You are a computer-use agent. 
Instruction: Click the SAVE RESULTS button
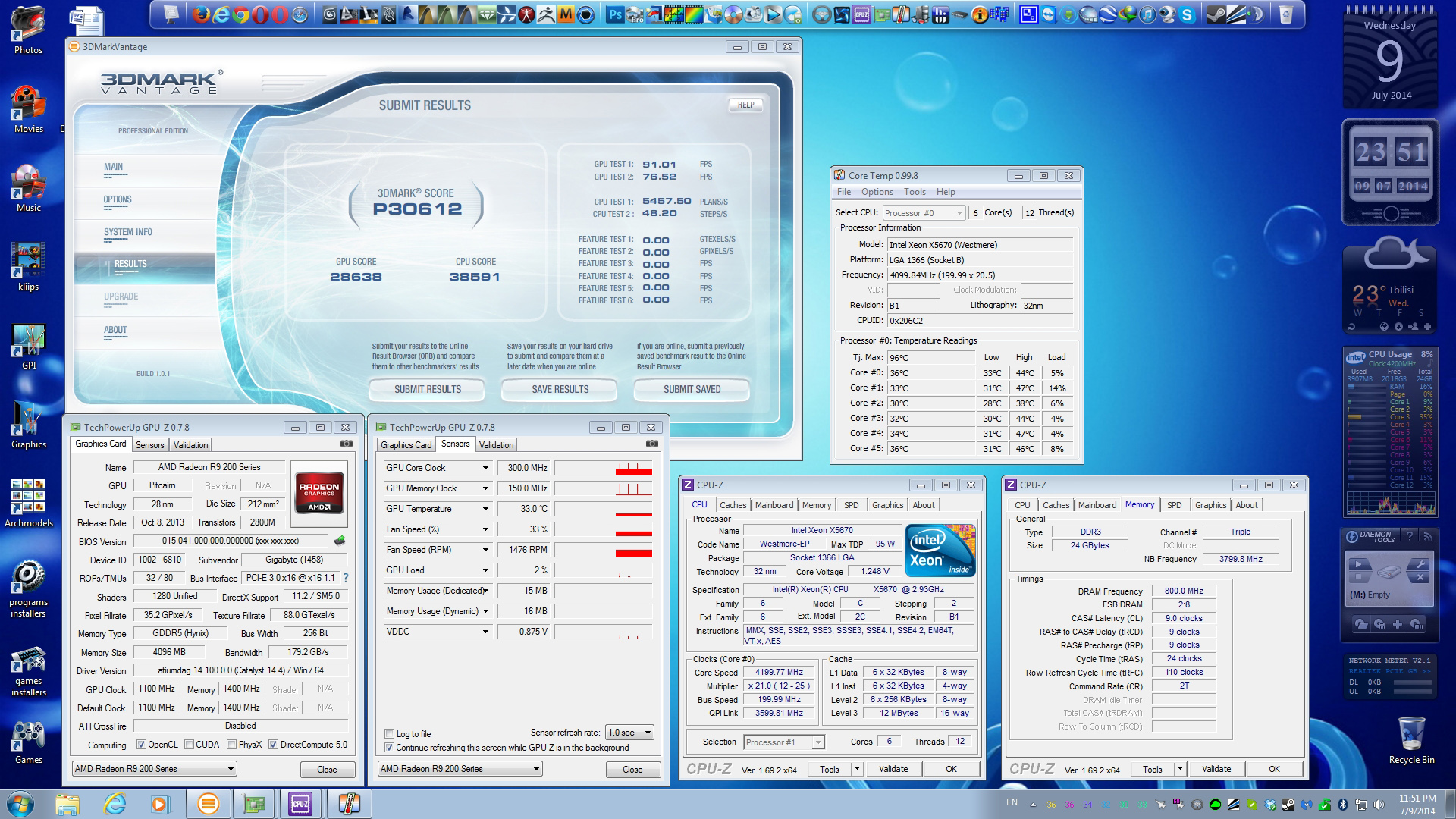[560, 389]
